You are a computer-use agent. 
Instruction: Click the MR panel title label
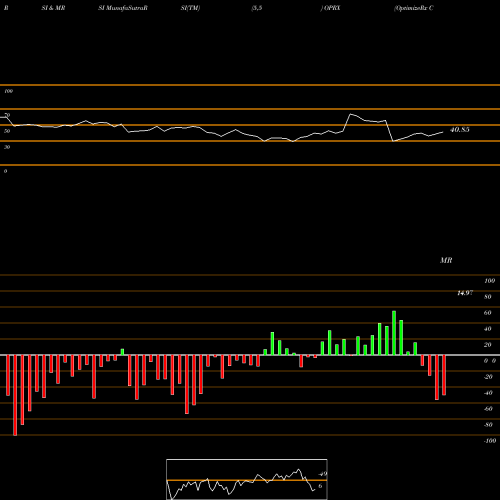coord(446,260)
